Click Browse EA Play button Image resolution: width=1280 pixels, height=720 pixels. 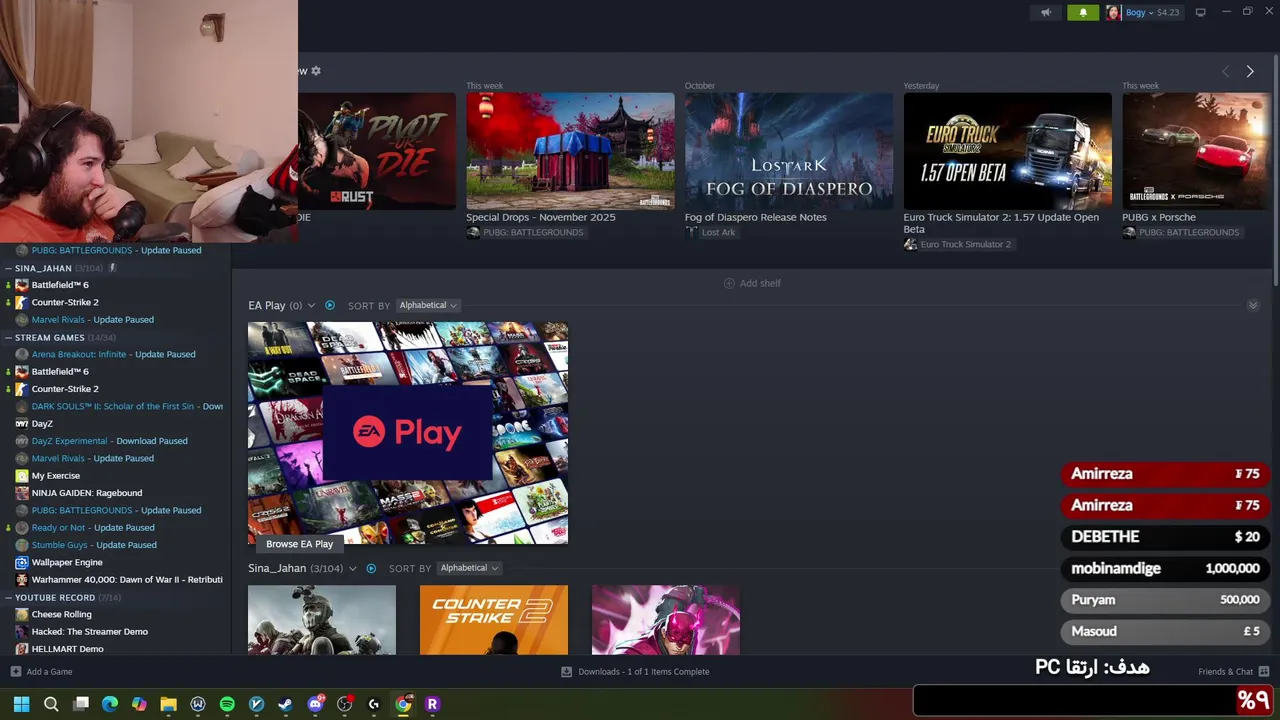tap(299, 544)
